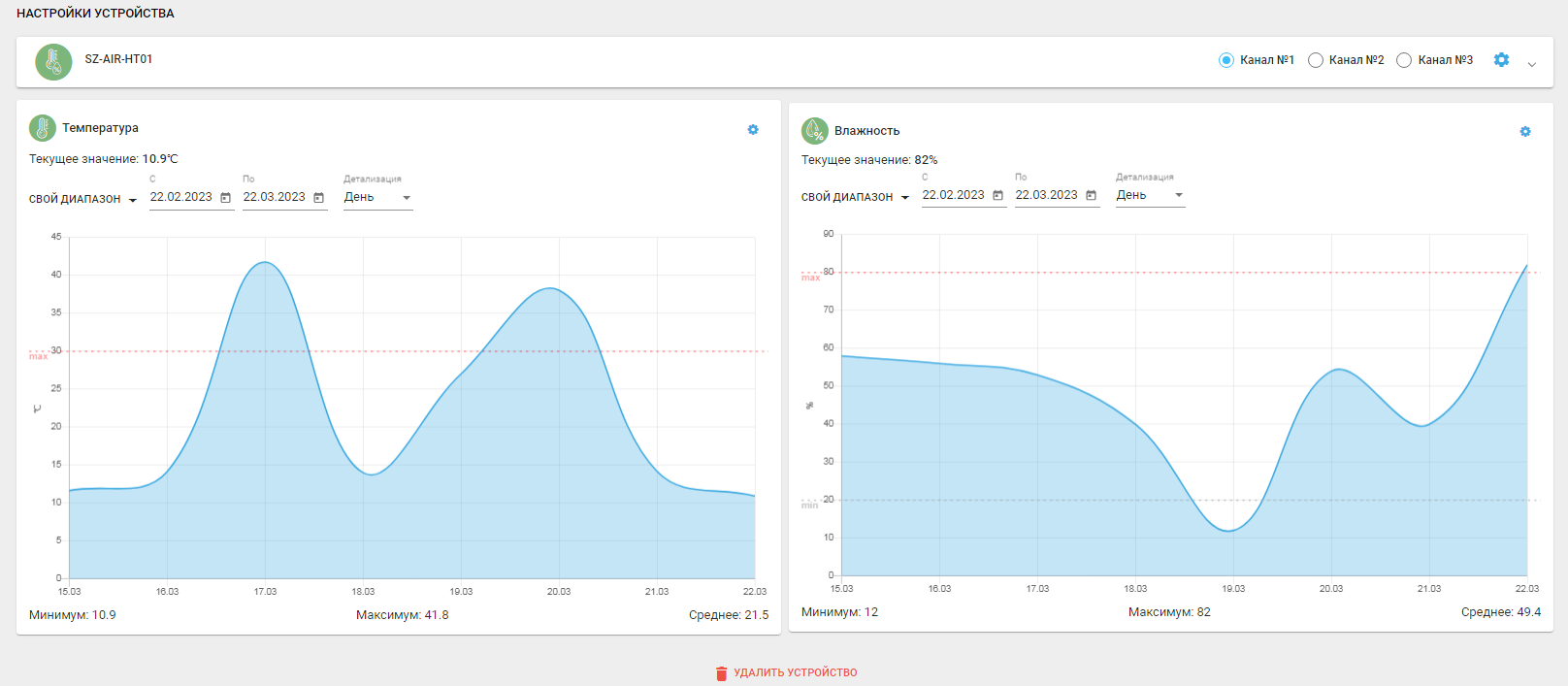Open the Влажность chart settings gear
Viewport: 1568px width, 686px height.
pos(1525,131)
